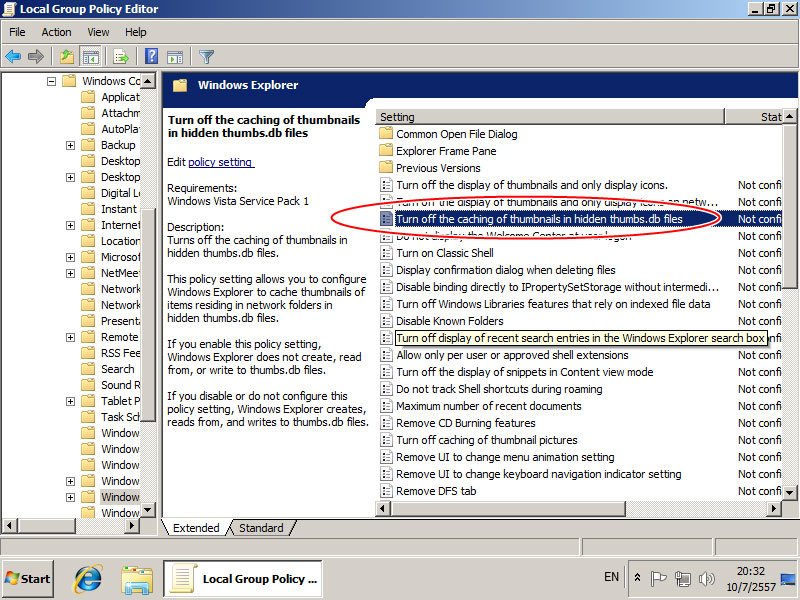Screen dimensions: 800x600
Task: Click the policy setting link
Action: 220,162
